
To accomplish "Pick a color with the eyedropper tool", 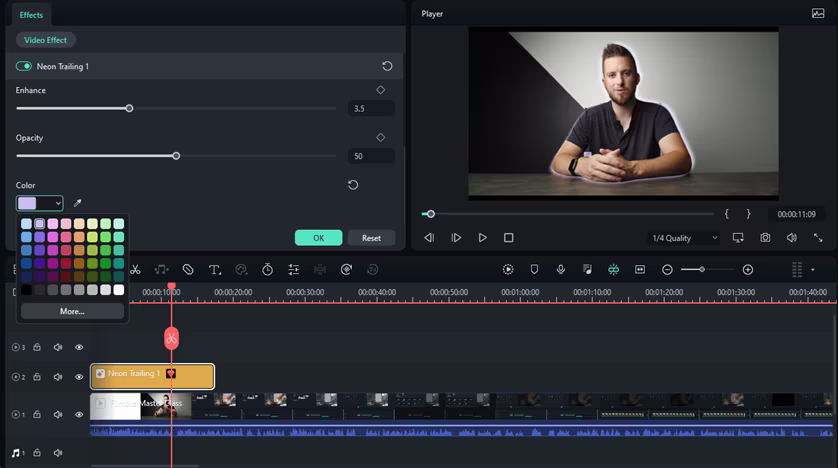I will [x=77, y=203].
